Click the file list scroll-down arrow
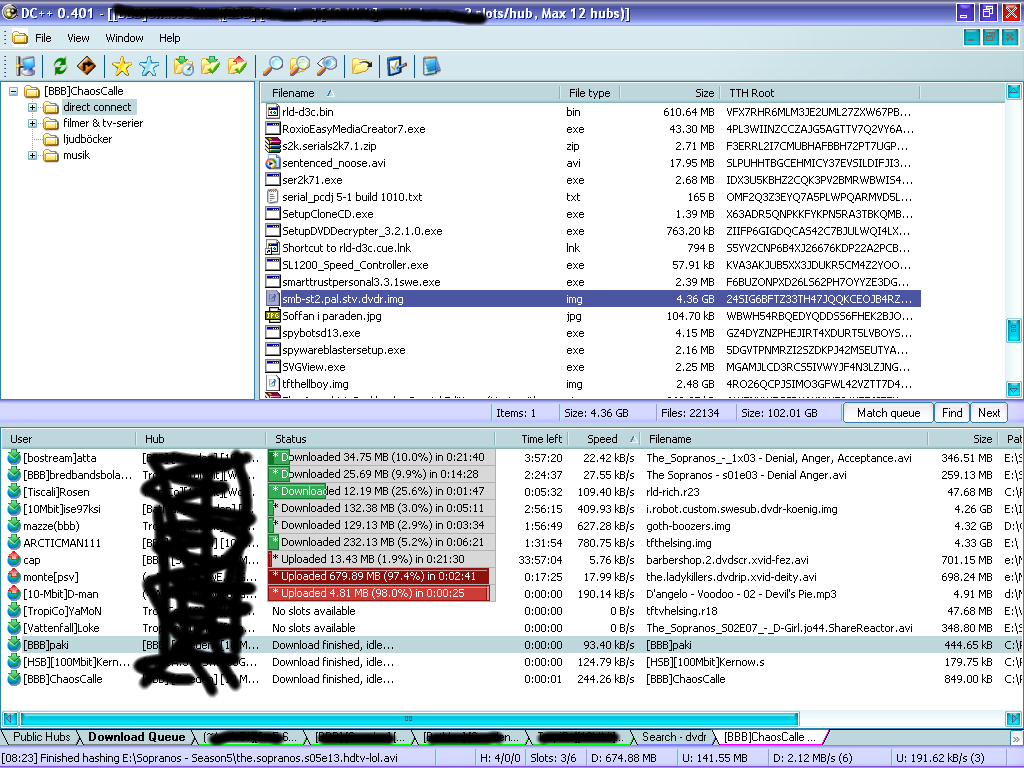The height and width of the screenshot is (768, 1024). point(1014,390)
